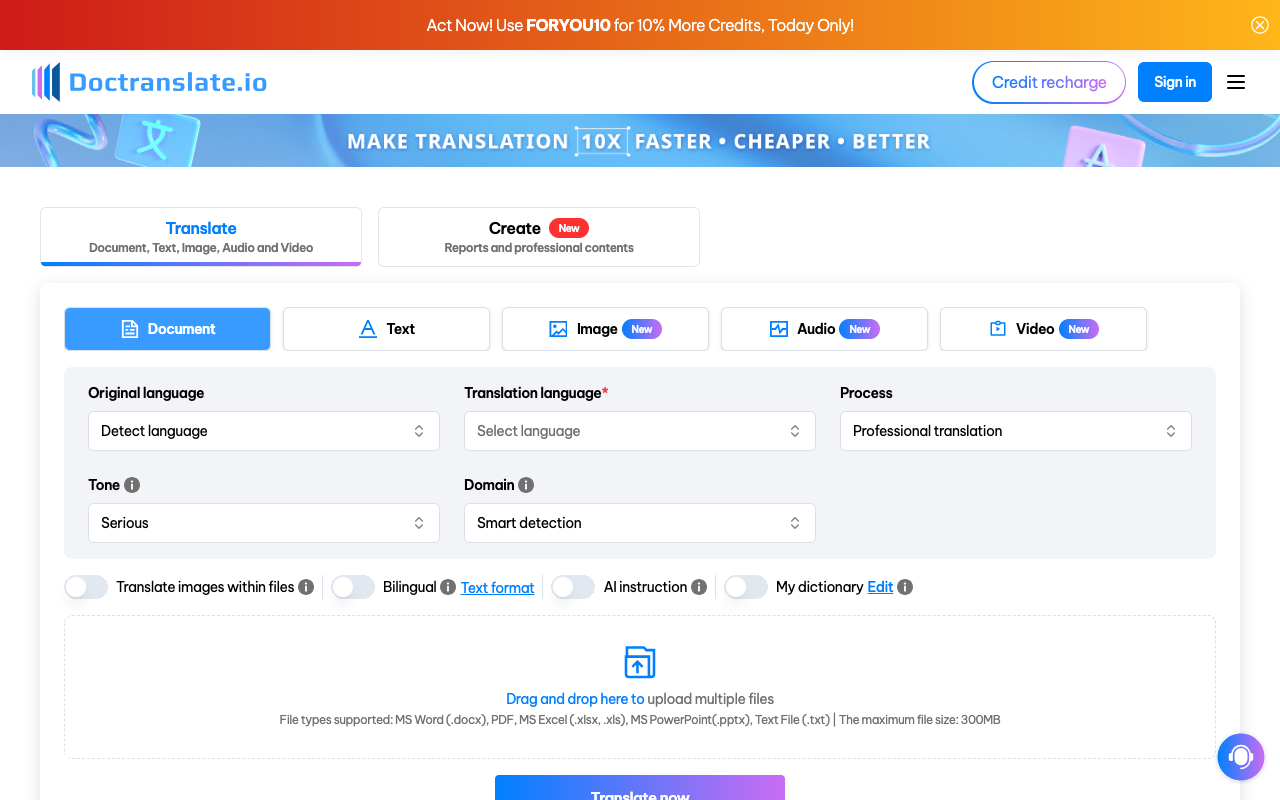Click the Tone info icon
The width and height of the screenshot is (1280, 800).
pos(129,484)
